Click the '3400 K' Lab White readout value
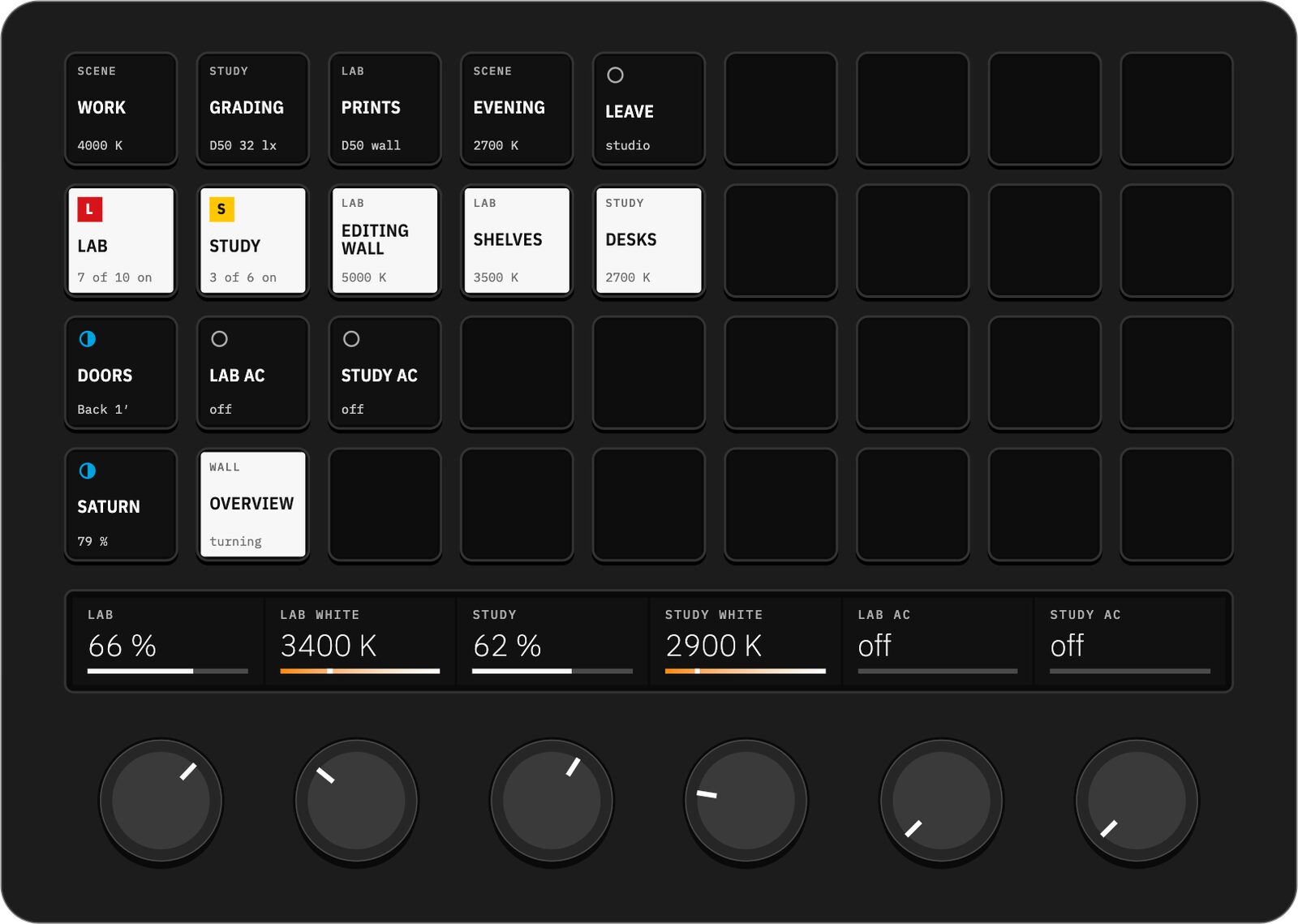This screenshot has width=1298, height=924. [329, 646]
